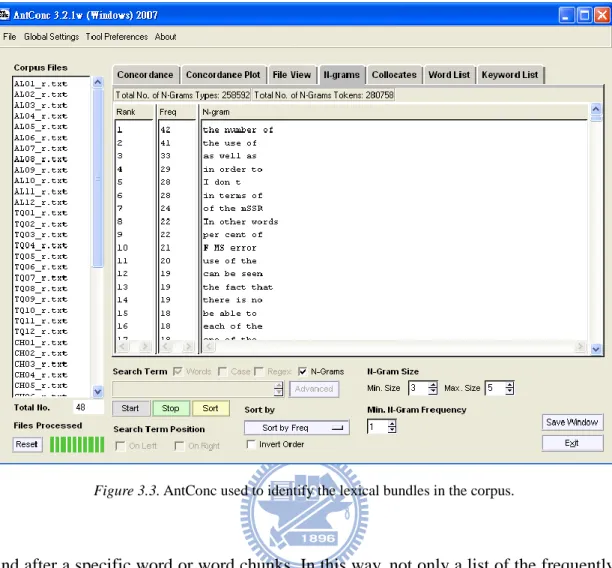612x568 pixels.
Task: Toggle the On Left checkbox
Action: [x=120, y=445]
